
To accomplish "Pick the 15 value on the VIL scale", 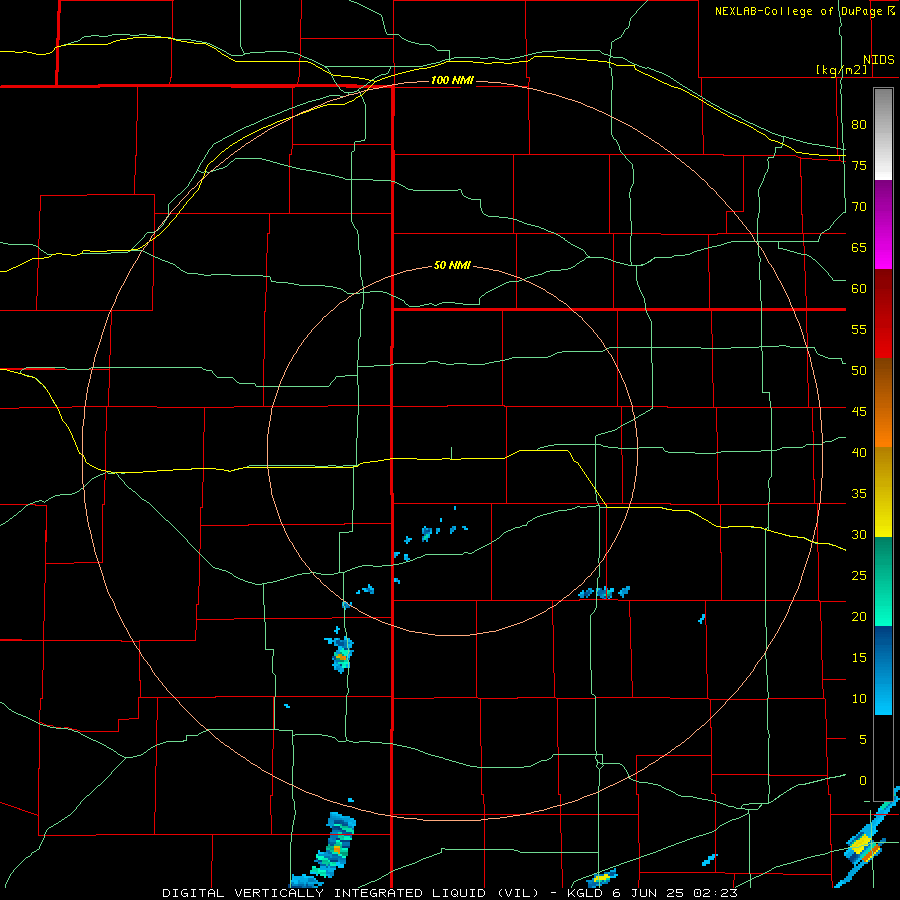I will [x=859, y=658].
